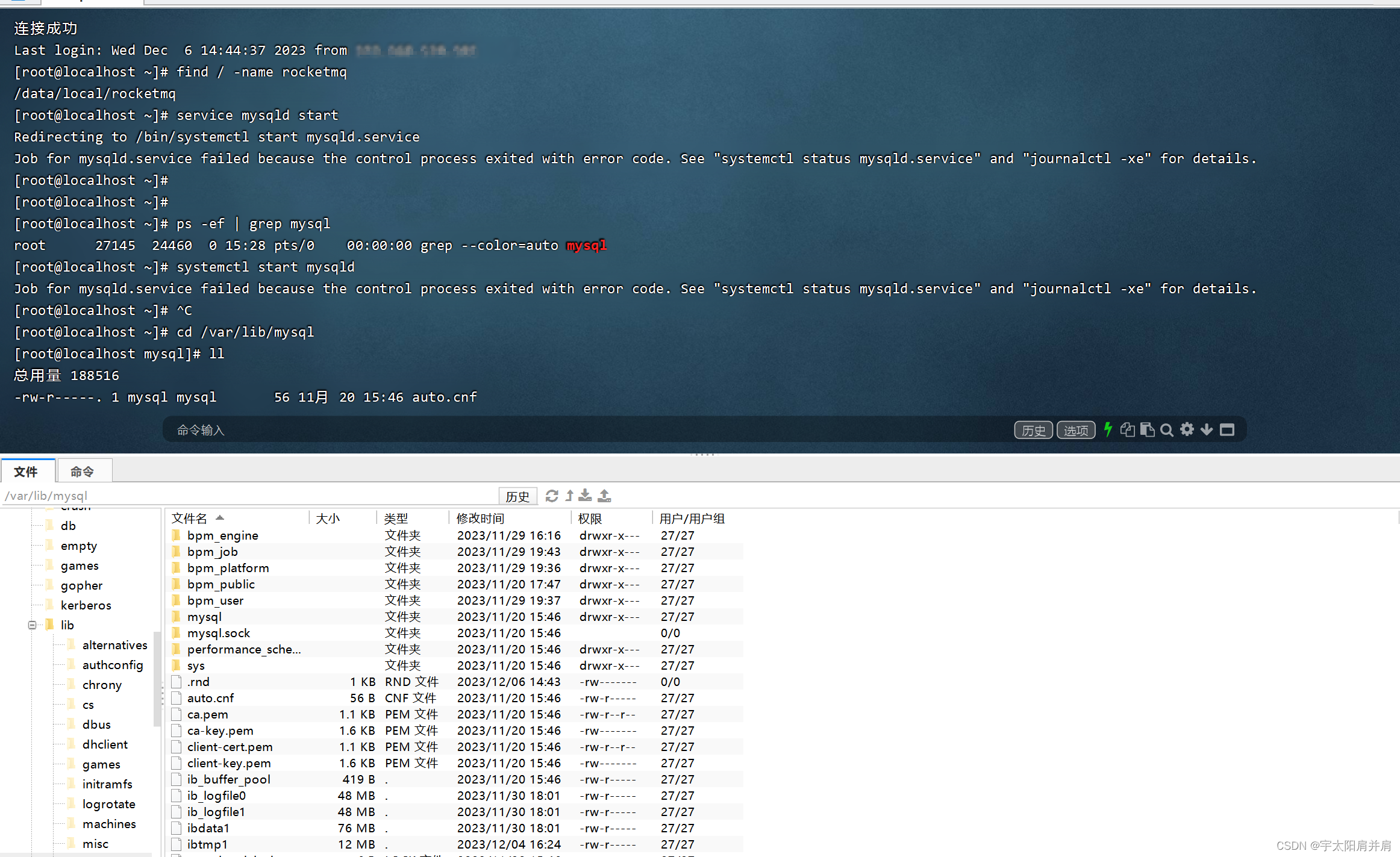Open terminal 选项 options button
The width and height of the screenshot is (1400, 857).
click(1076, 430)
